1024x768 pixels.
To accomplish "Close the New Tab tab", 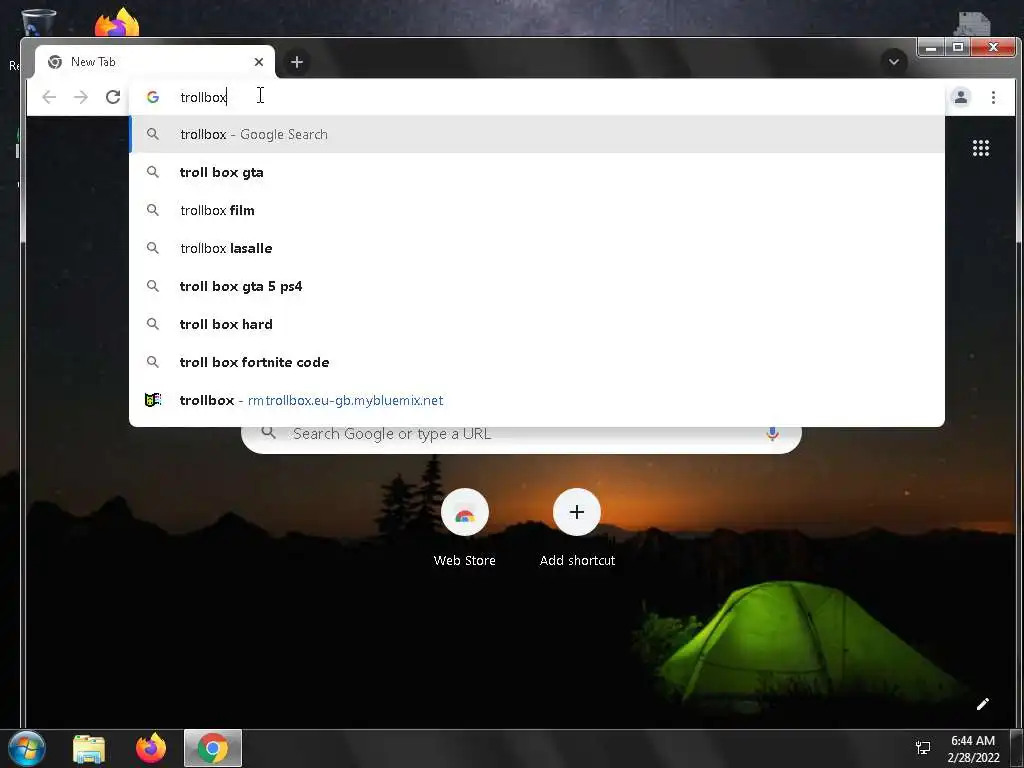I will [259, 62].
